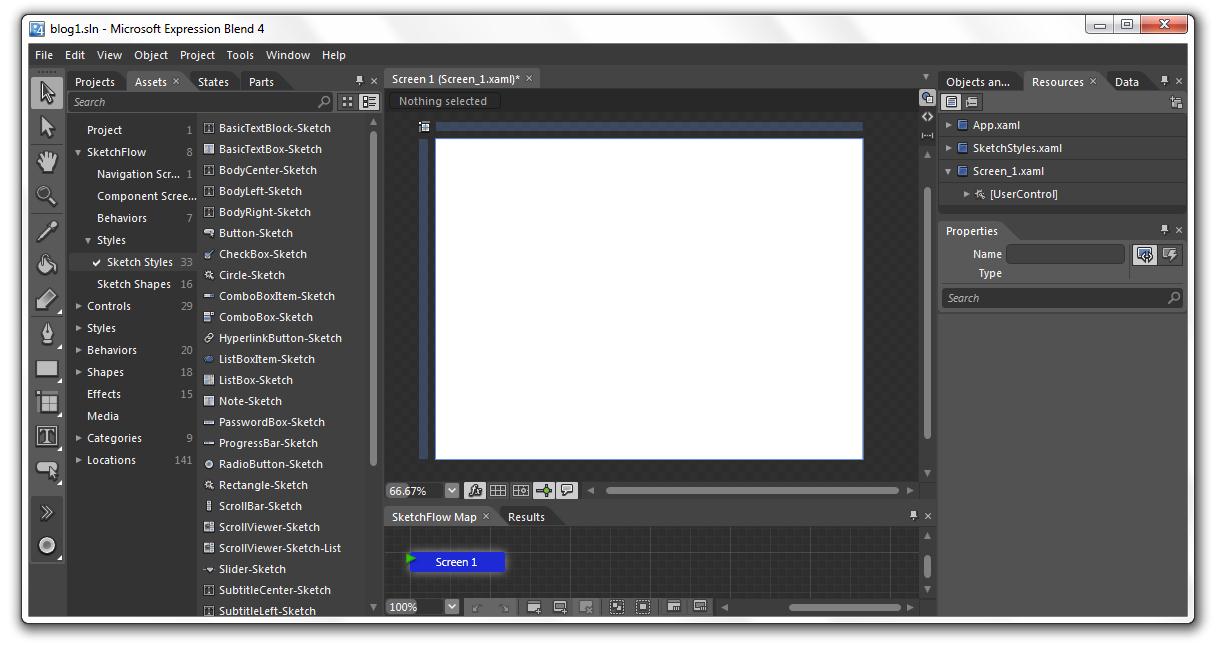Open the Object menu
1218x646 pixels.
click(151, 55)
